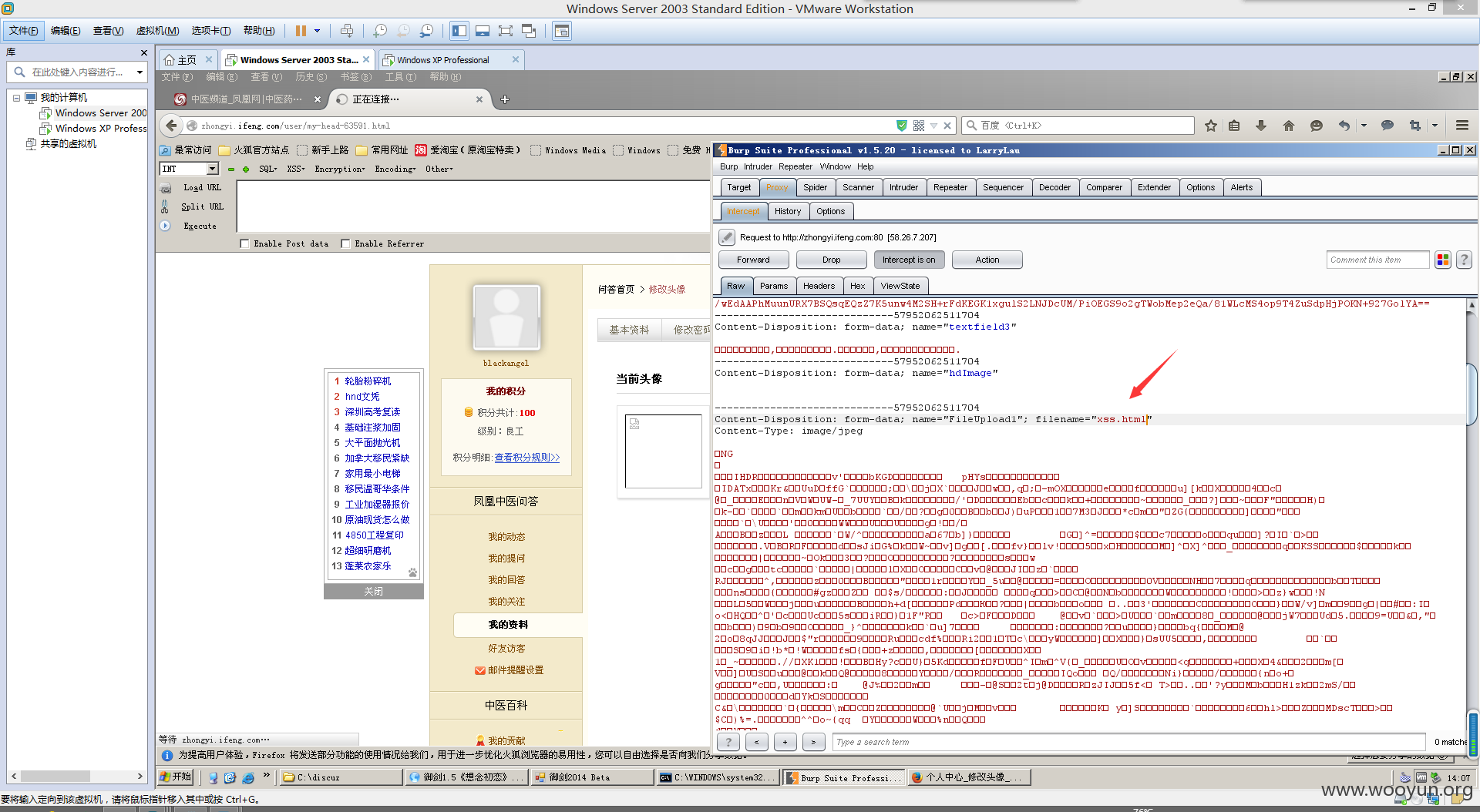Open the Proxy History sub-tab
Screen dimensions: 1480x812
click(788, 211)
